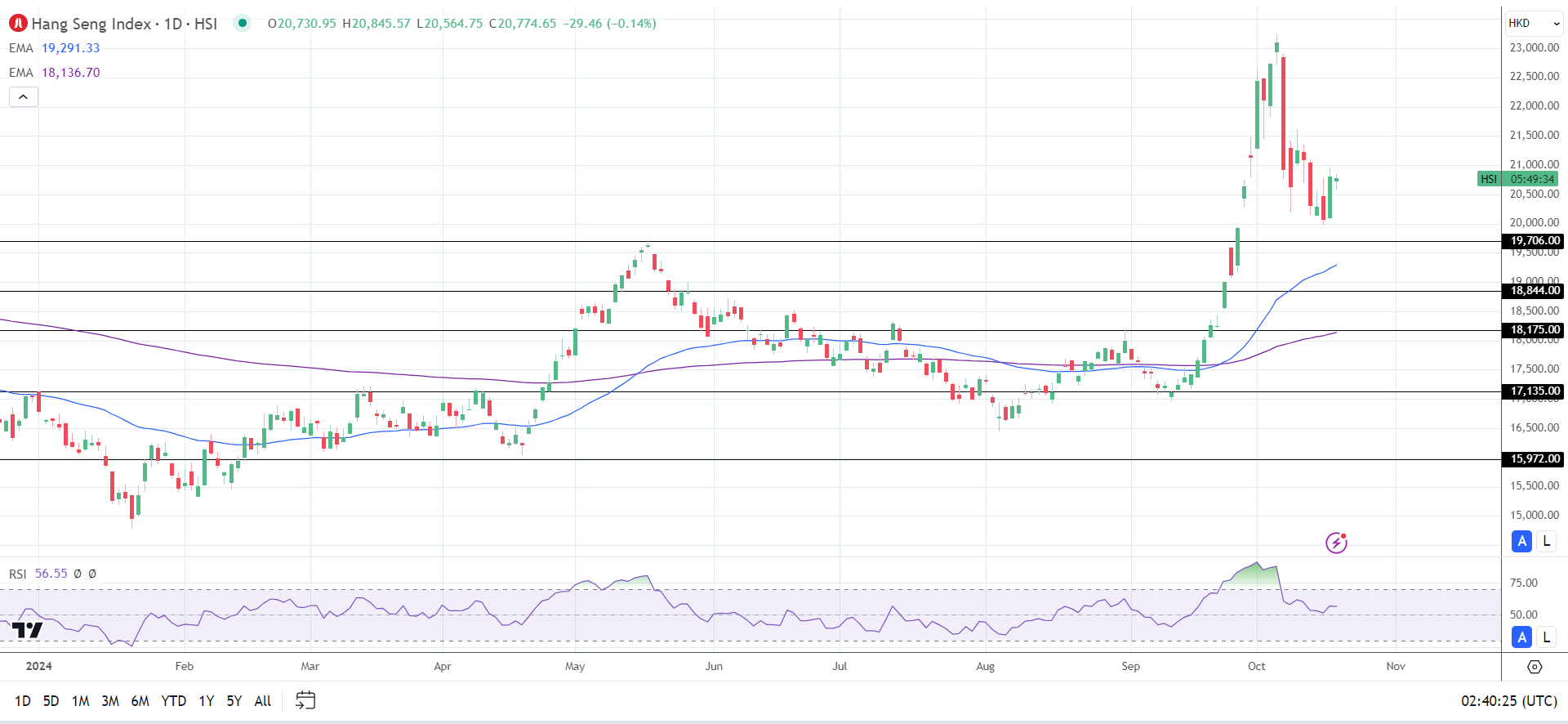The height and width of the screenshot is (724, 1568).
Task: Select the YTD time range
Action: [173, 701]
